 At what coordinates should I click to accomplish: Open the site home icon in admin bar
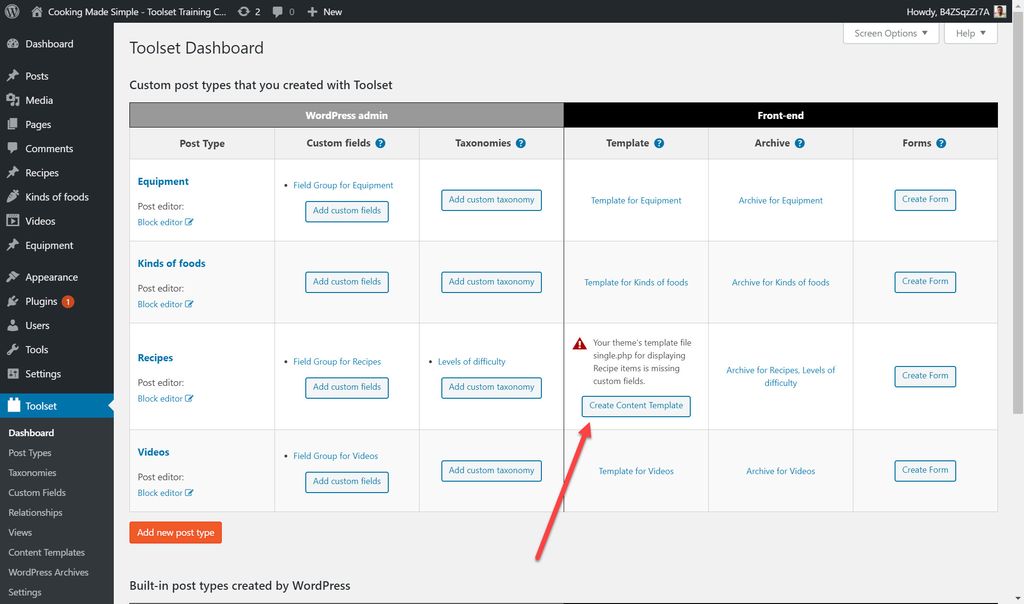tap(37, 12)
